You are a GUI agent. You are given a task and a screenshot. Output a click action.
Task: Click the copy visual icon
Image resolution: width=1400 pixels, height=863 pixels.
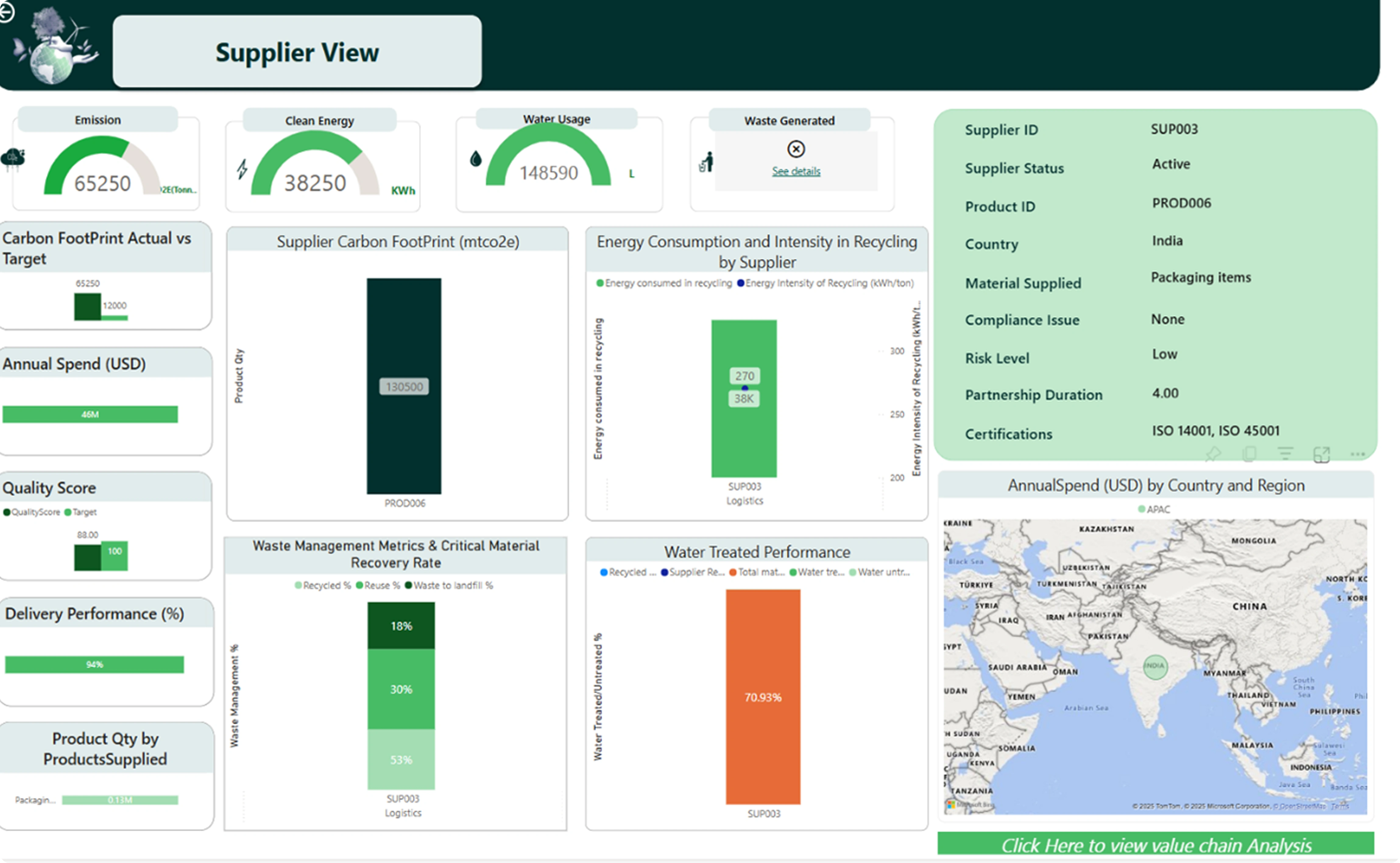pyautogui.click(x=1250, y=454)
